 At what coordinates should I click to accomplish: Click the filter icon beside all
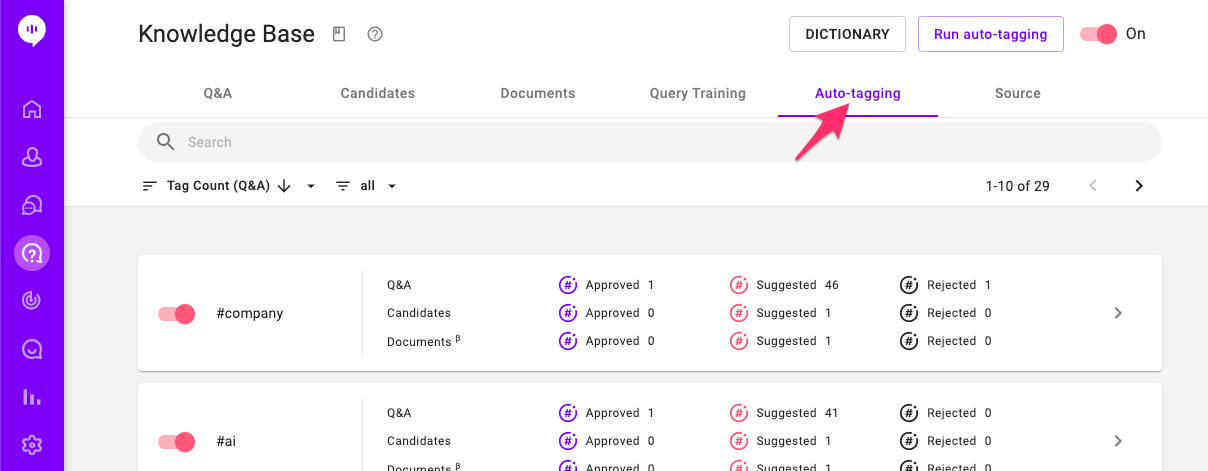click(x=343, y=186)
